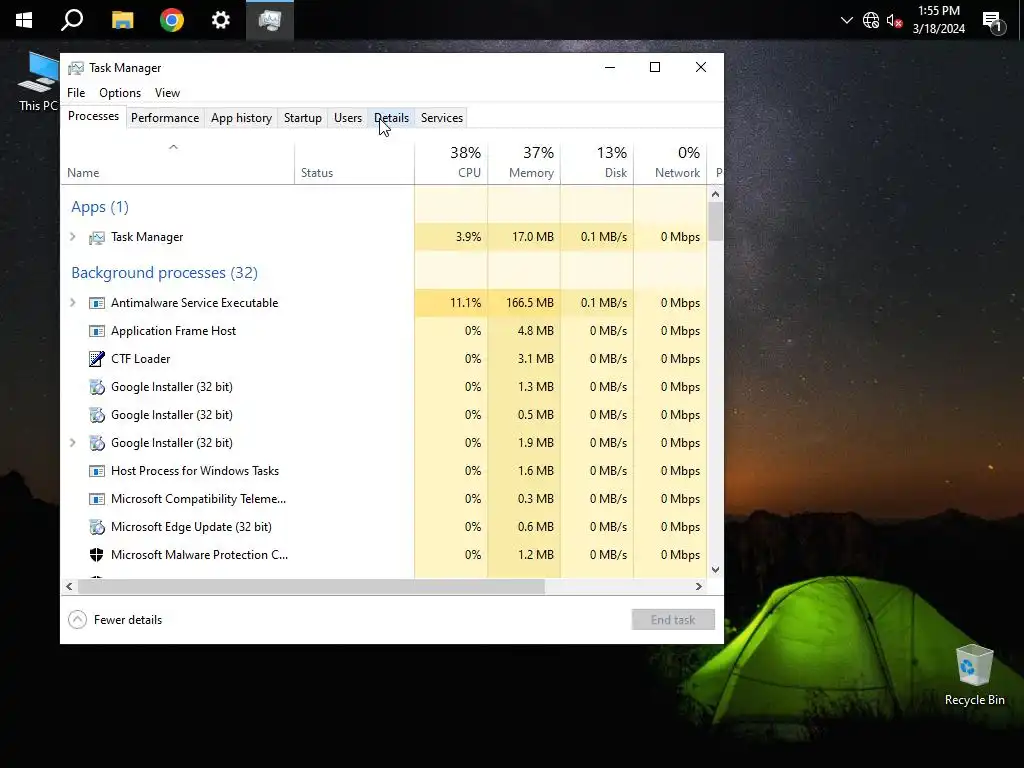Click the Microsoft Compatibility Telemetry icon

coord(97,499)
